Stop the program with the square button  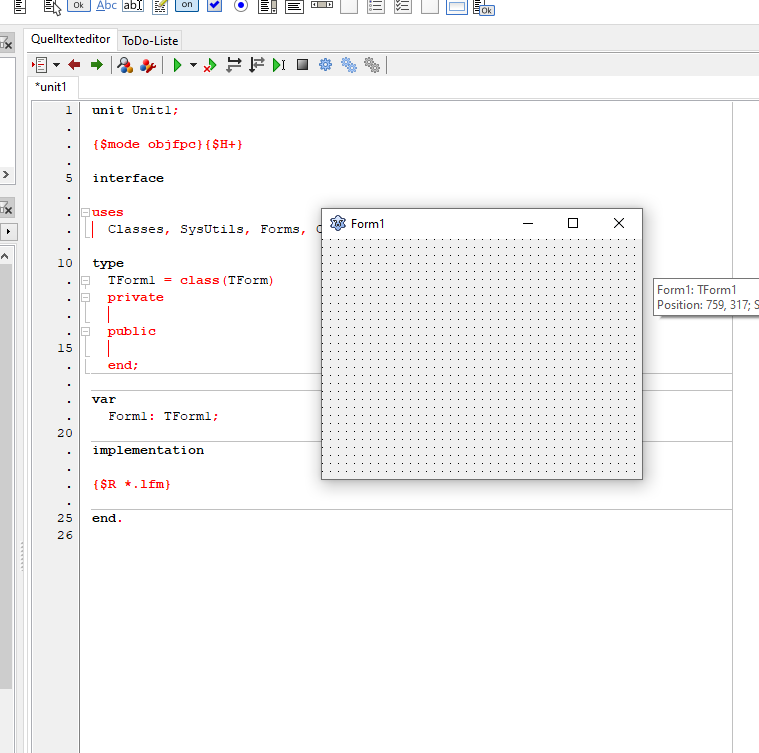[x=303, y=65]
